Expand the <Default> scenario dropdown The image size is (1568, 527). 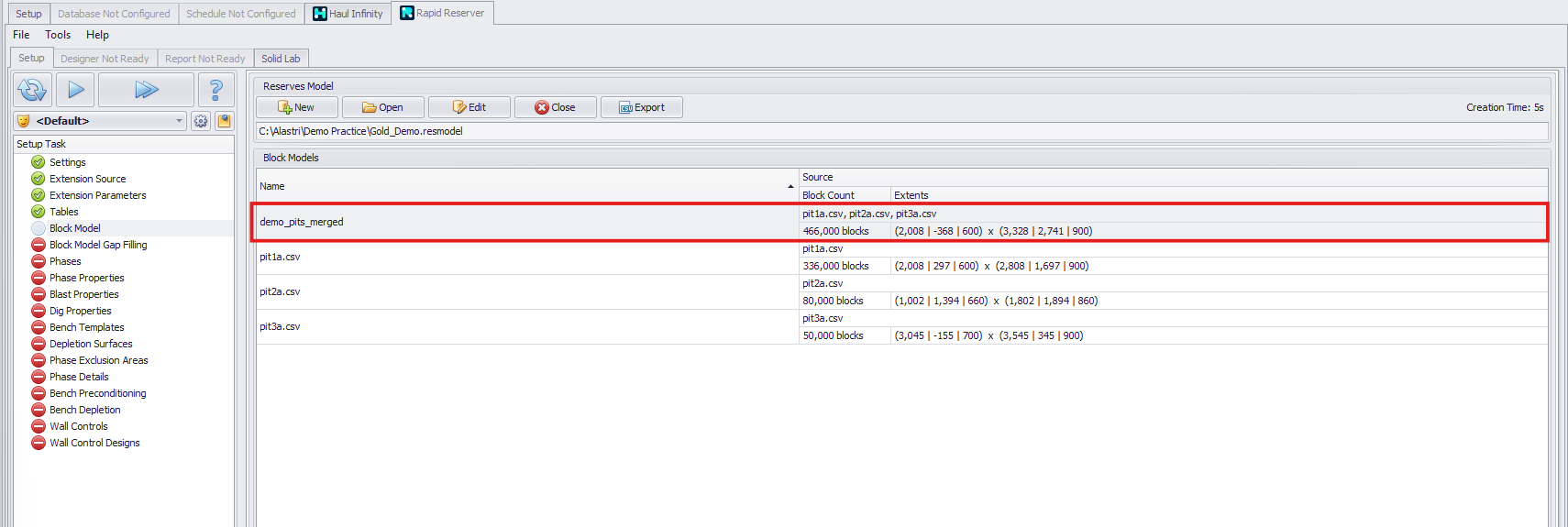coord(179,121)
